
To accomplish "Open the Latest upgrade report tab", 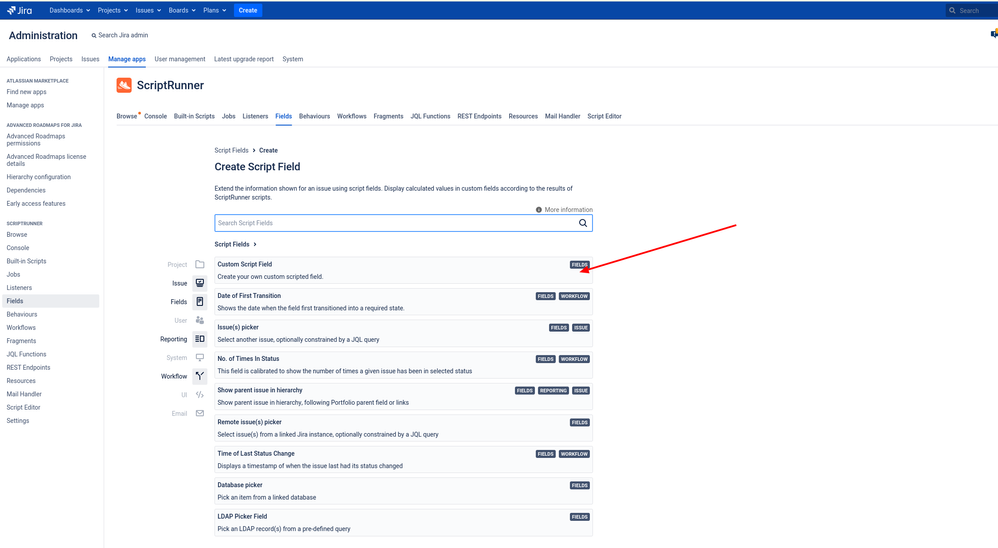I will tap(244, 59).
